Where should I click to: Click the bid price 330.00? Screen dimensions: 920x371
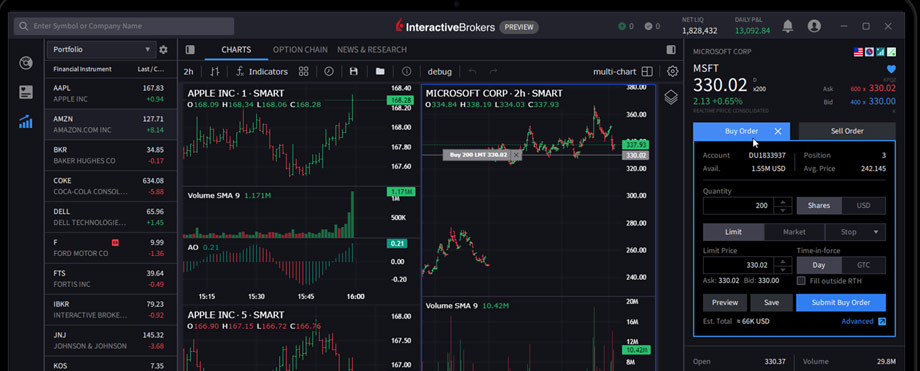[882, 101]
